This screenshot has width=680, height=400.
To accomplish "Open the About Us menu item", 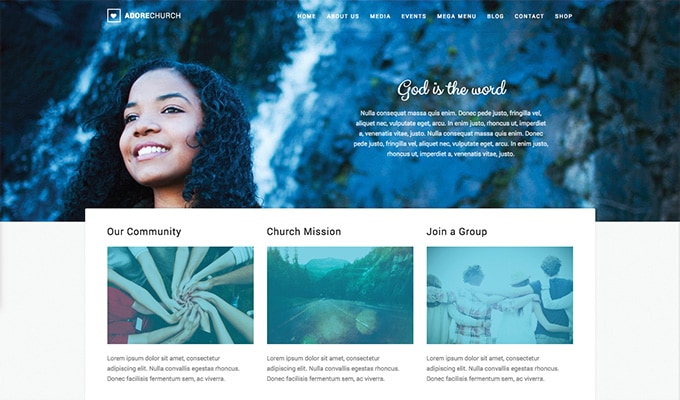I will [343, 16].
